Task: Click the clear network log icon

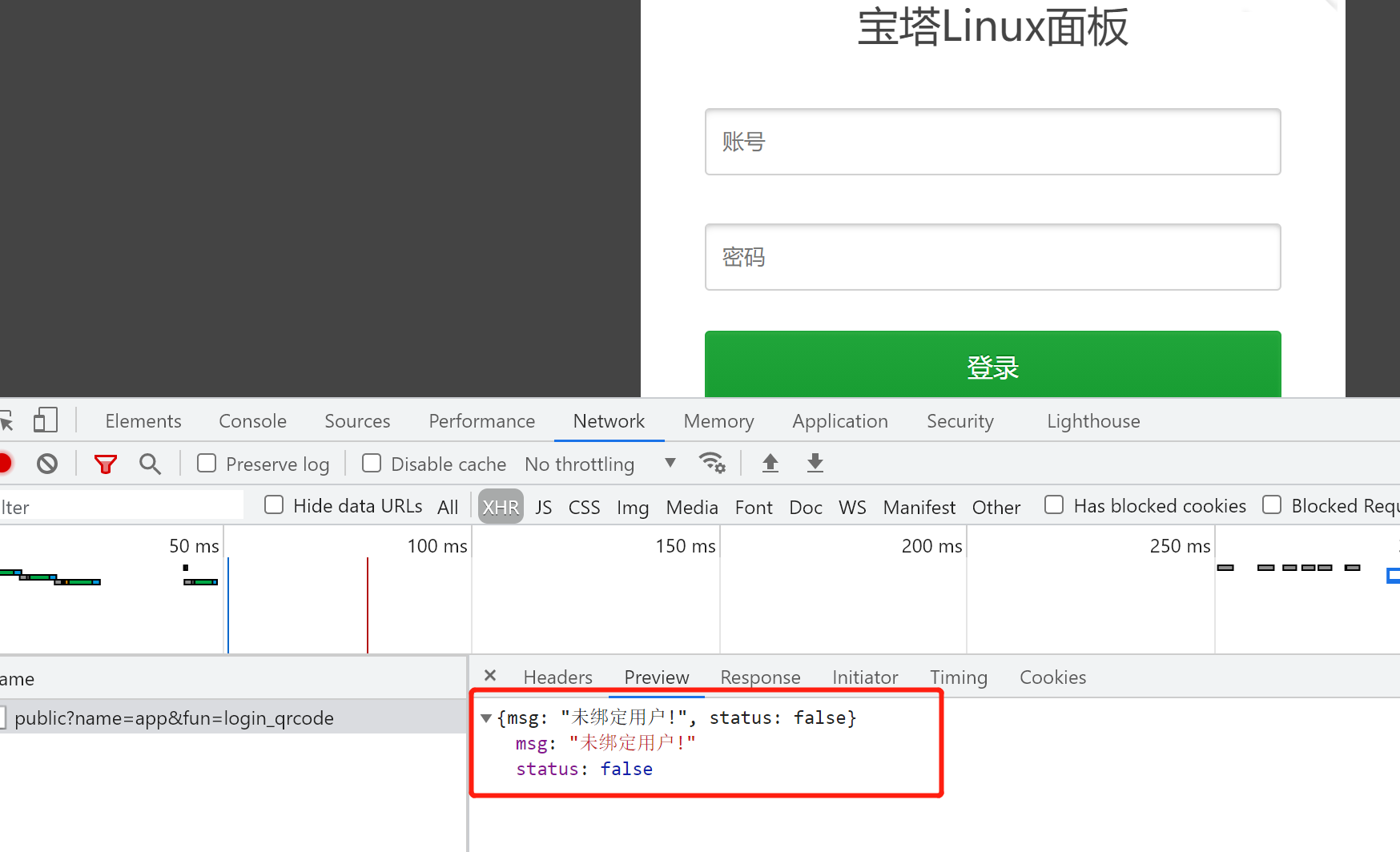Action: 47,464
